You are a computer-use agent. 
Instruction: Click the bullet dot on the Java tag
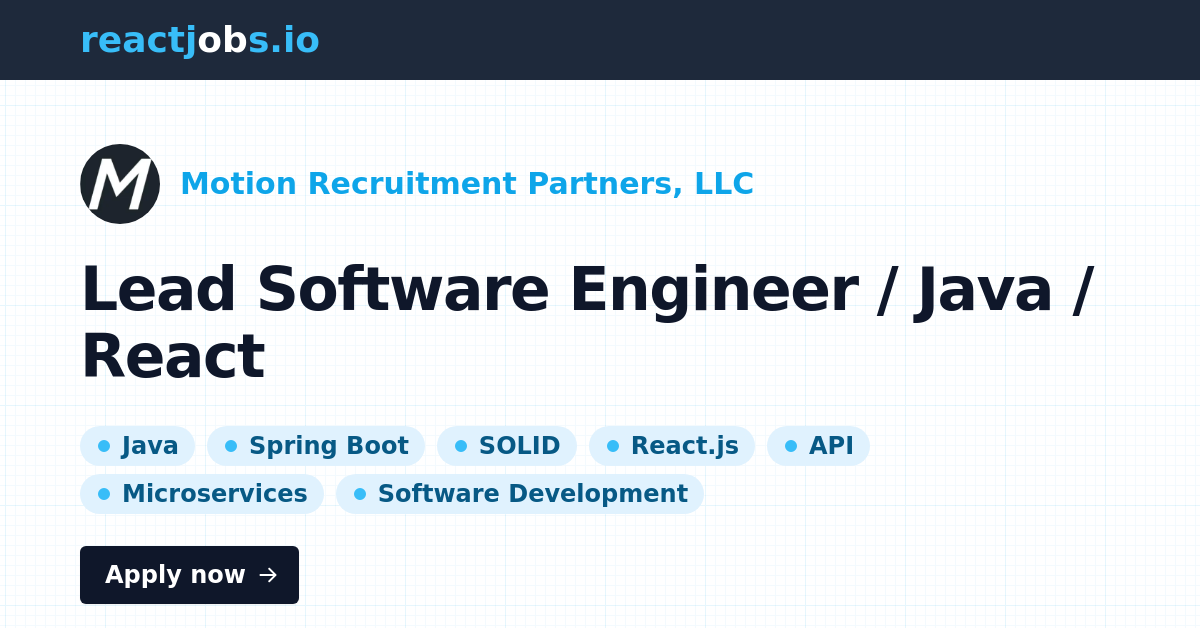click(103, 445)
